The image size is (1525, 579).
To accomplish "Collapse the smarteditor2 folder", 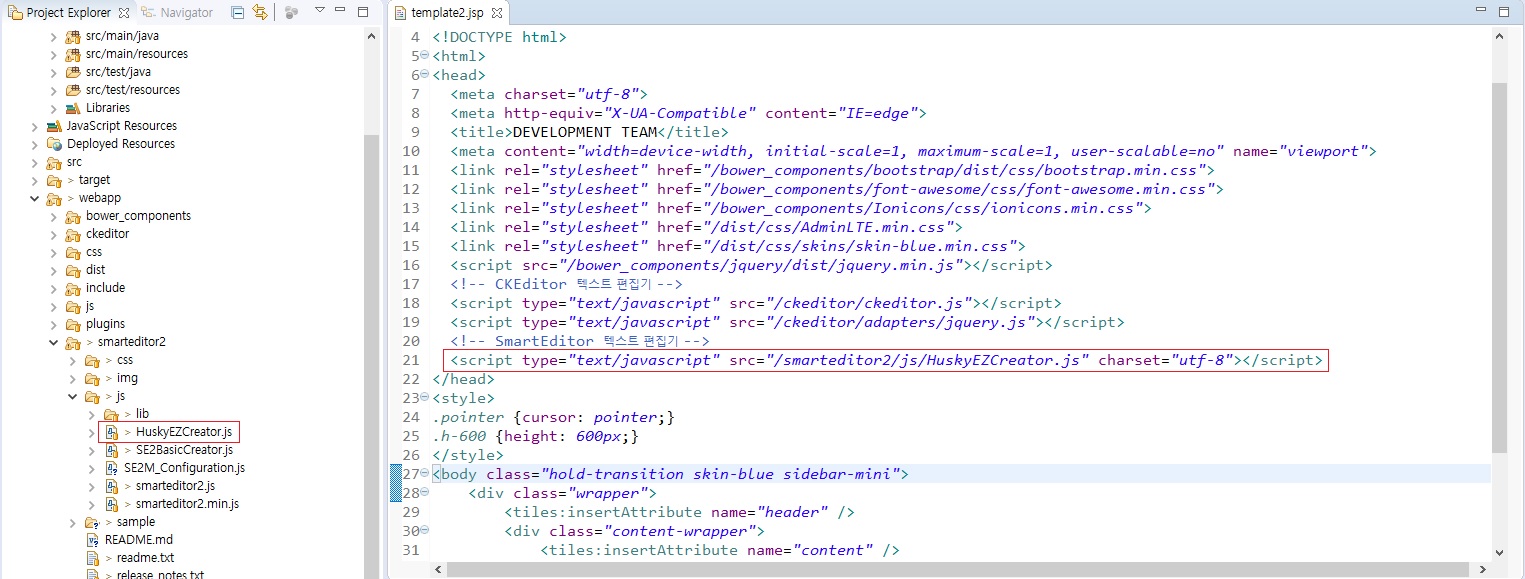I will tap(54, 342).
